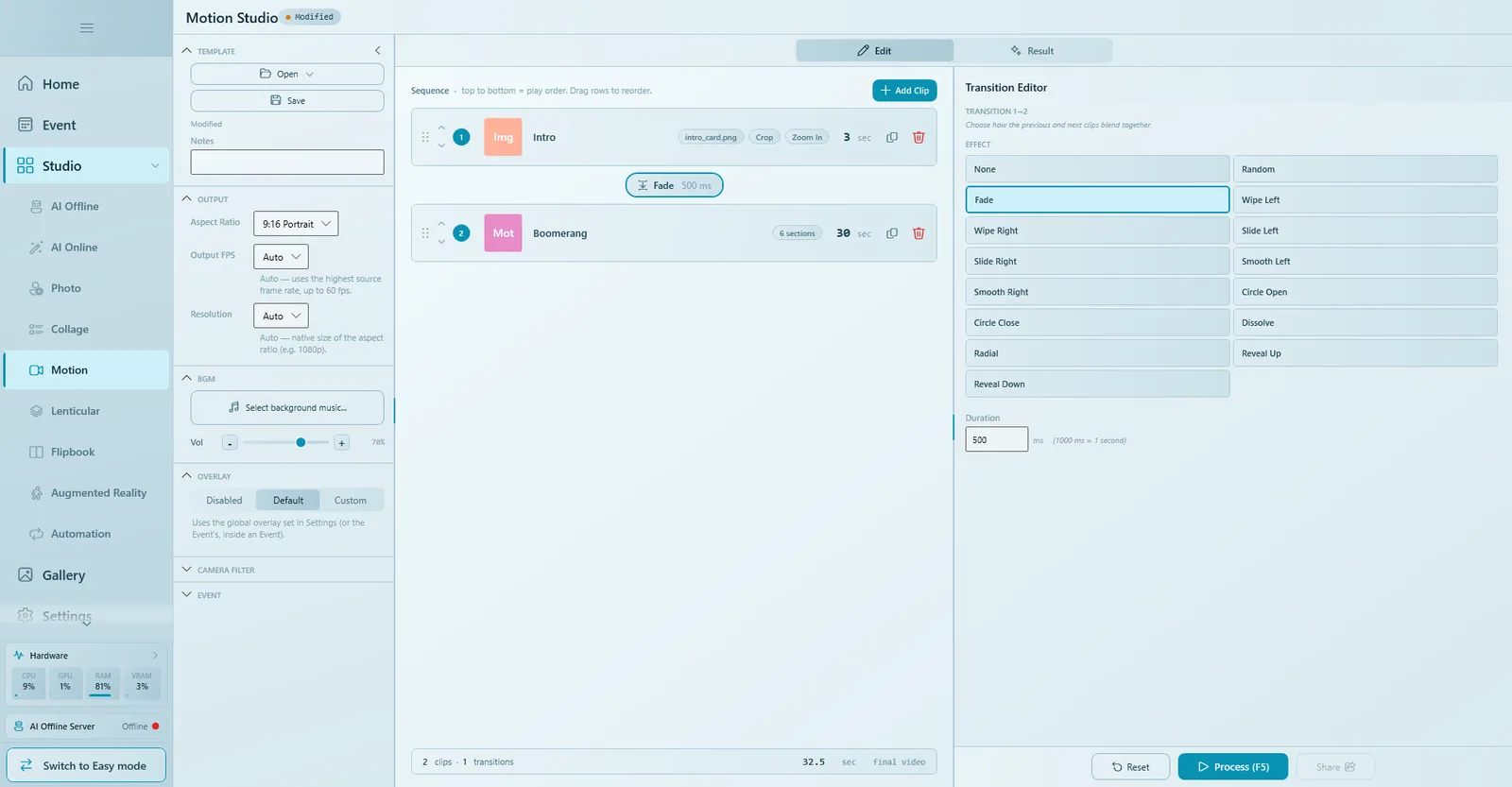This screenshot has width=1512, height=787.
Task: Choose the Circle Open transition effect
Action: point(1365,292)
